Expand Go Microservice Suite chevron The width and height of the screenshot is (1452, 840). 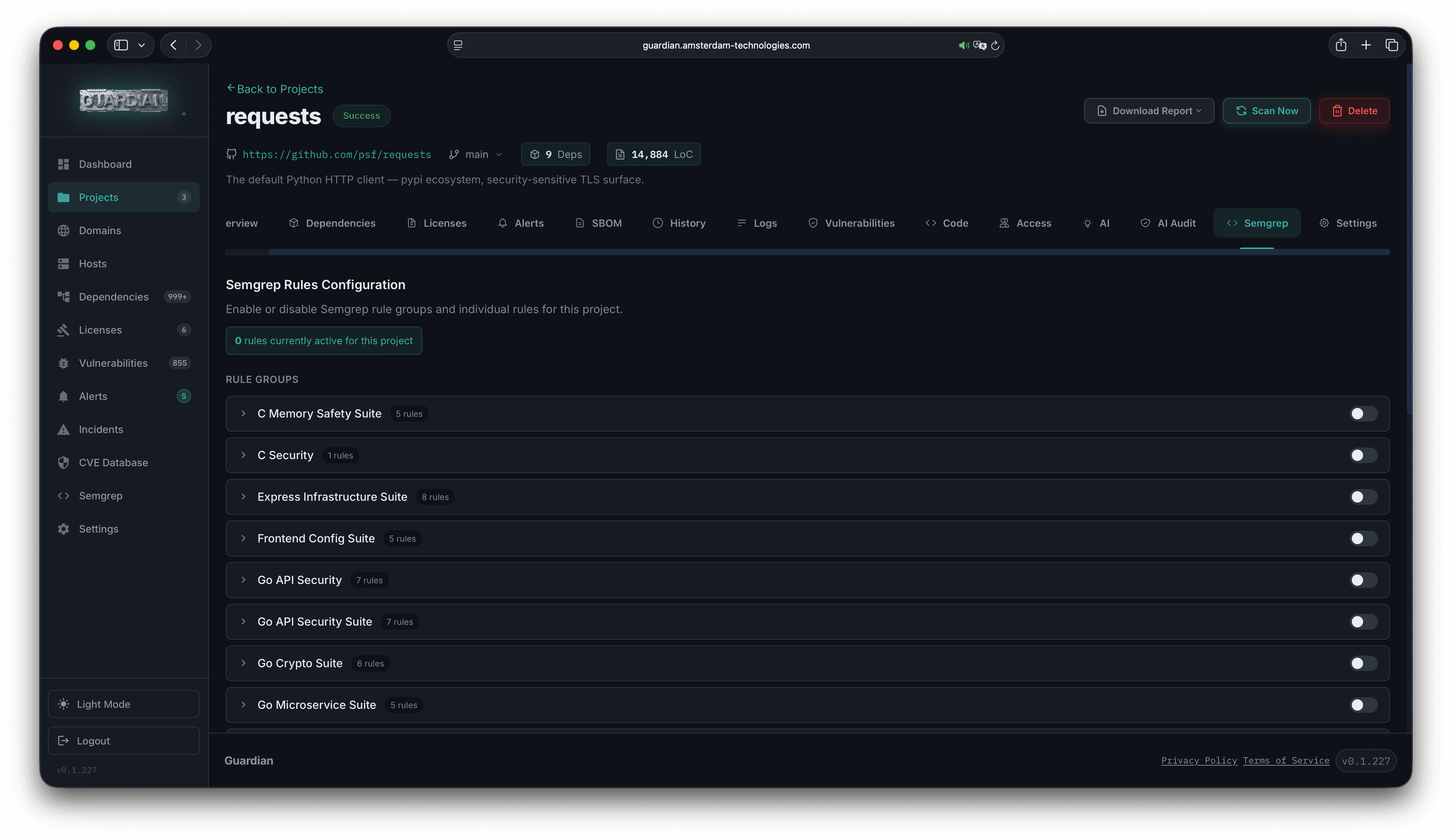tap(243, 705)
